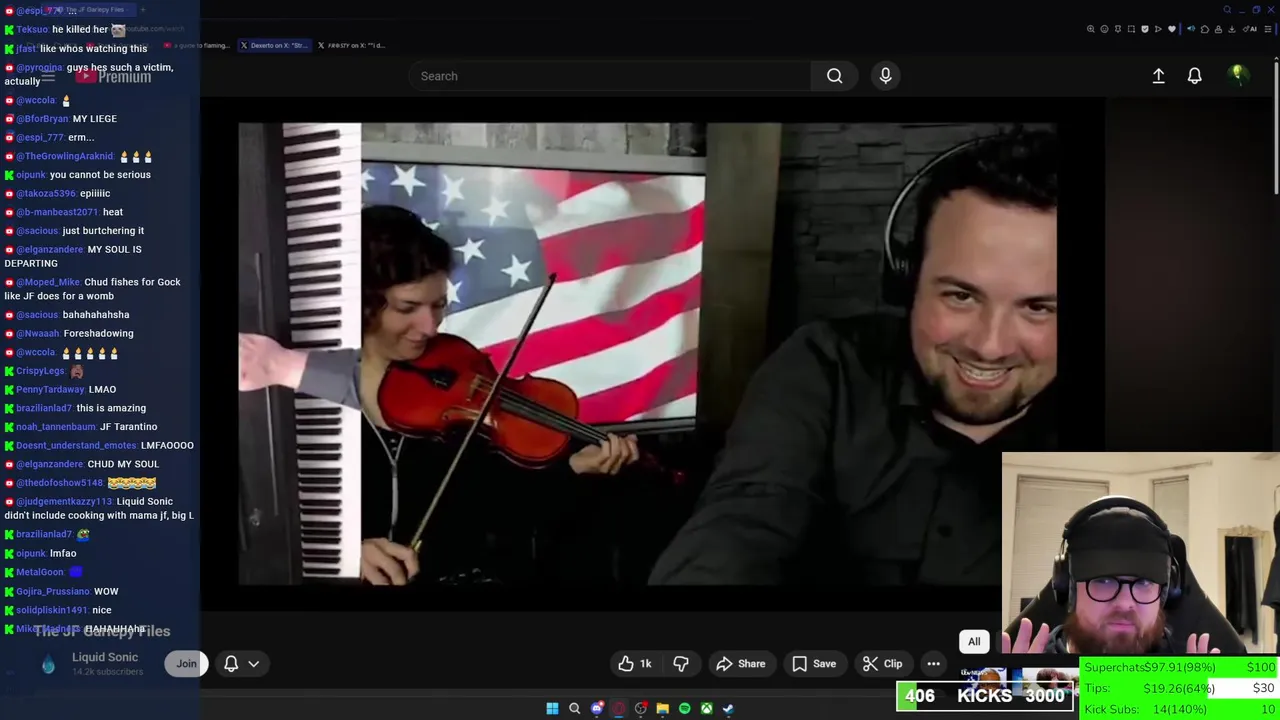Viewport: 1280px width, 720px height.
Task: Click PennyTardaway 'LMAO' chat message
Action: click(x=102, y=390)
